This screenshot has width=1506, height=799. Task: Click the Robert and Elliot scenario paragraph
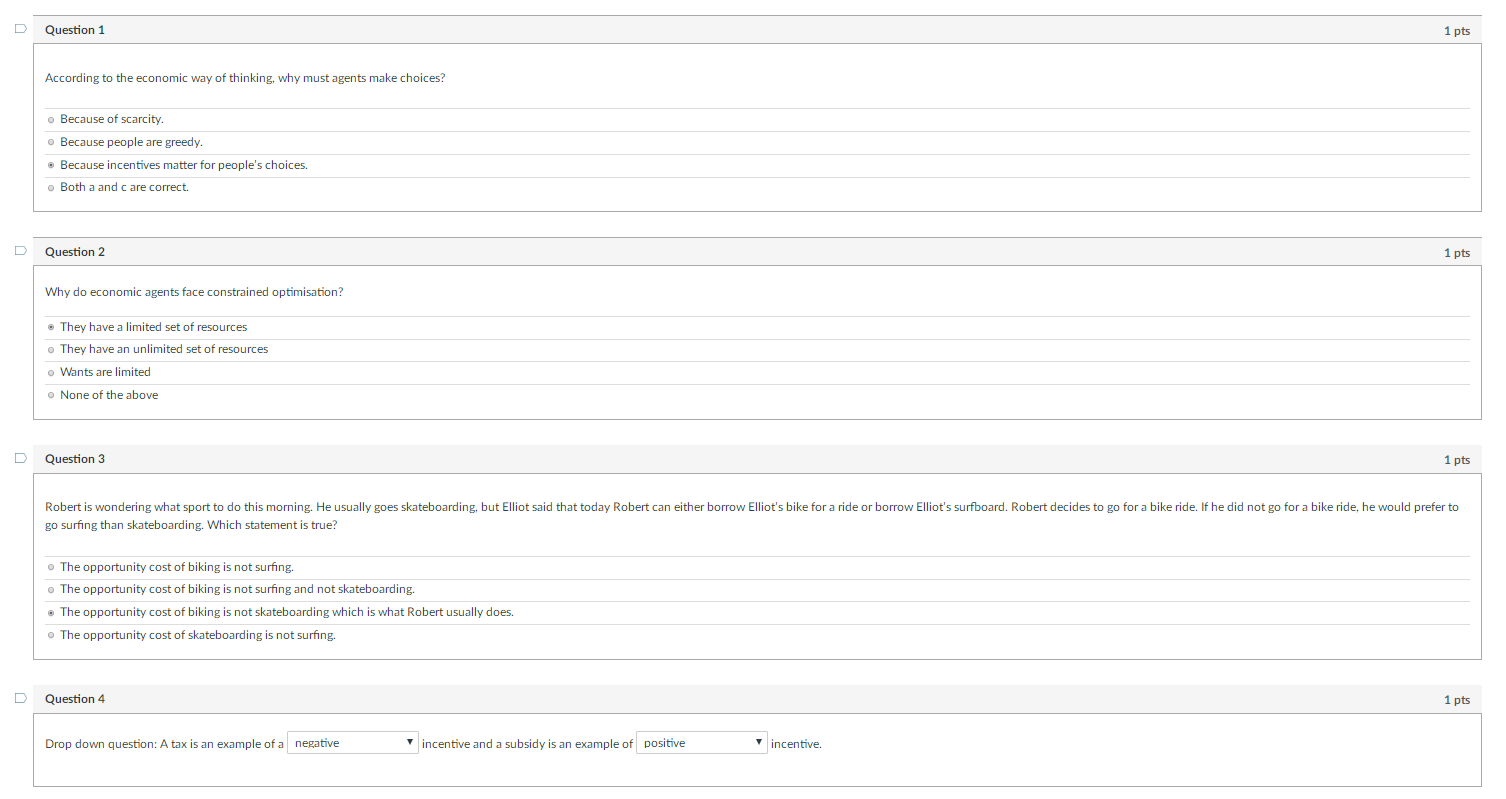pos(752,516)
